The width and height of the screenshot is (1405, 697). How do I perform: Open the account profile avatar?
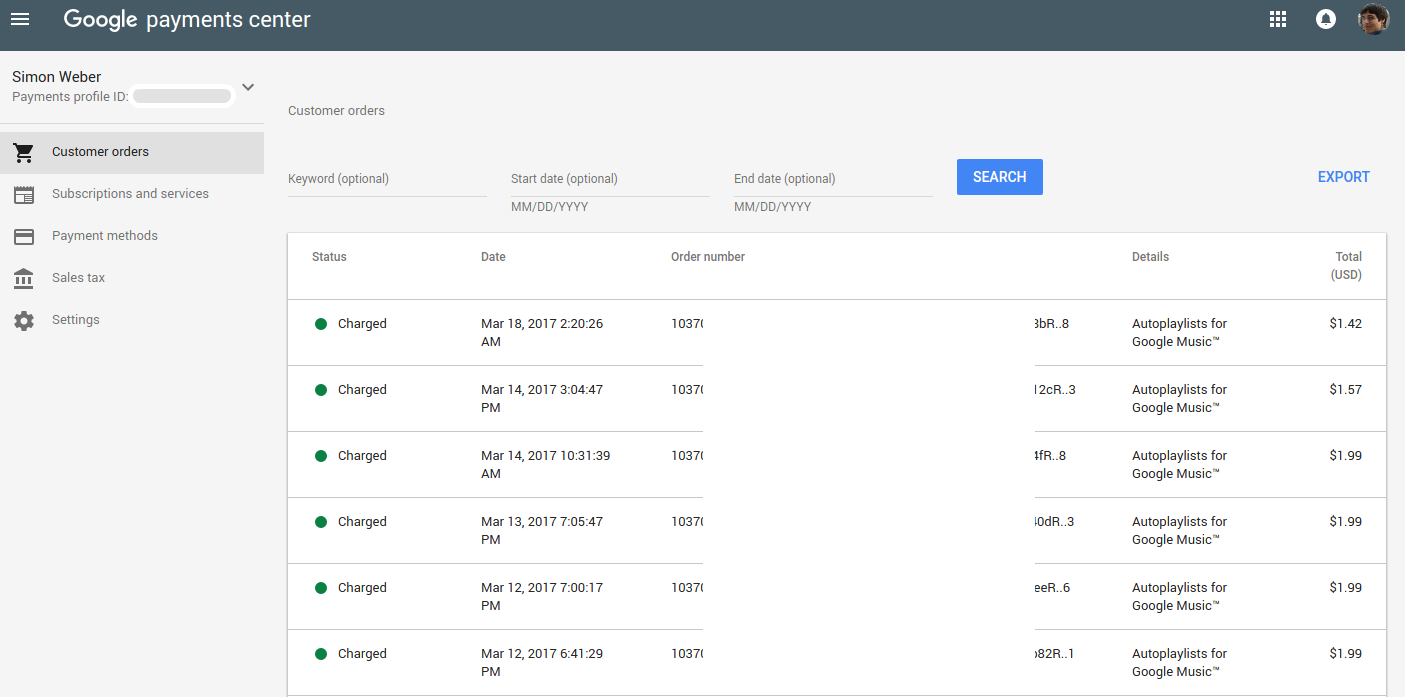point(1373,19)
